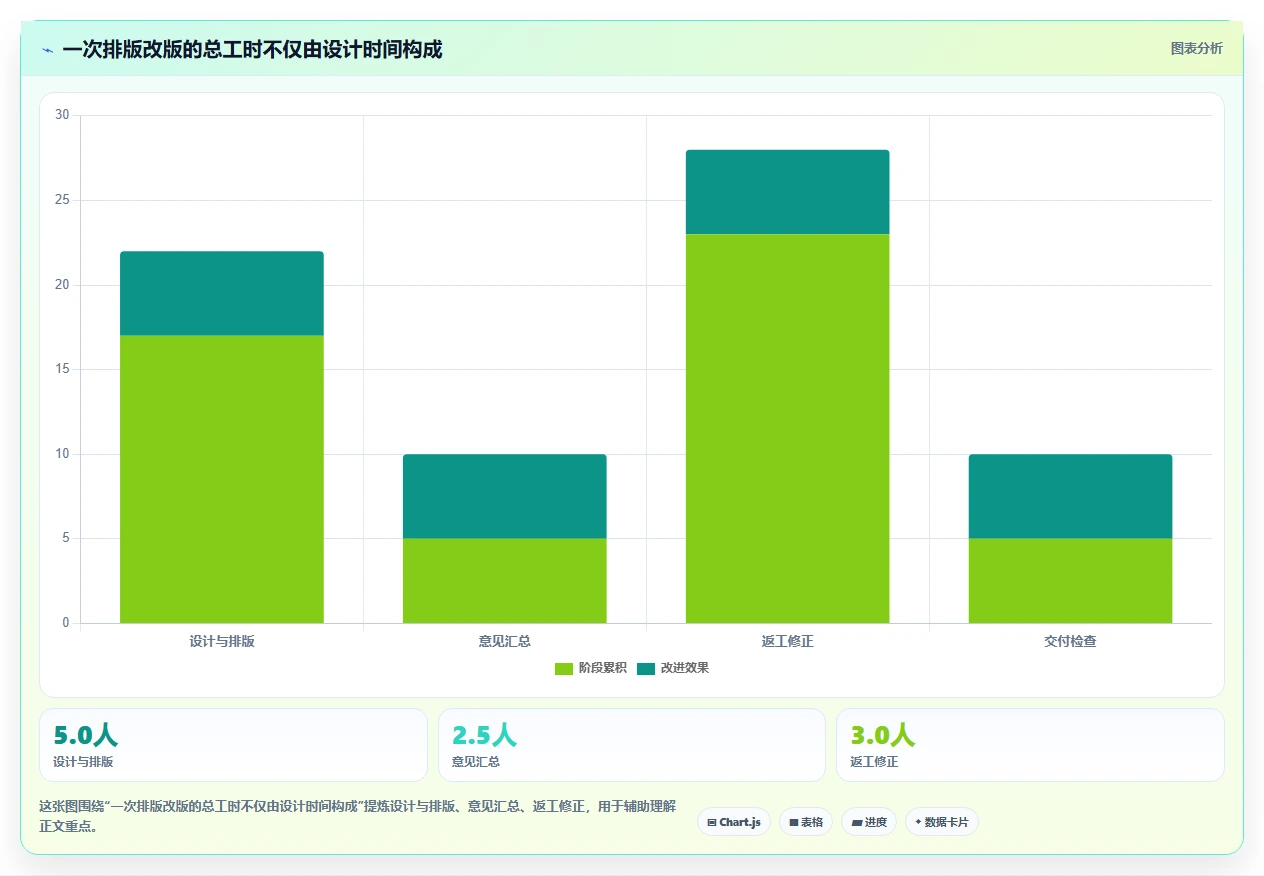Click the y-axis value 25

(x=62, y=200)
